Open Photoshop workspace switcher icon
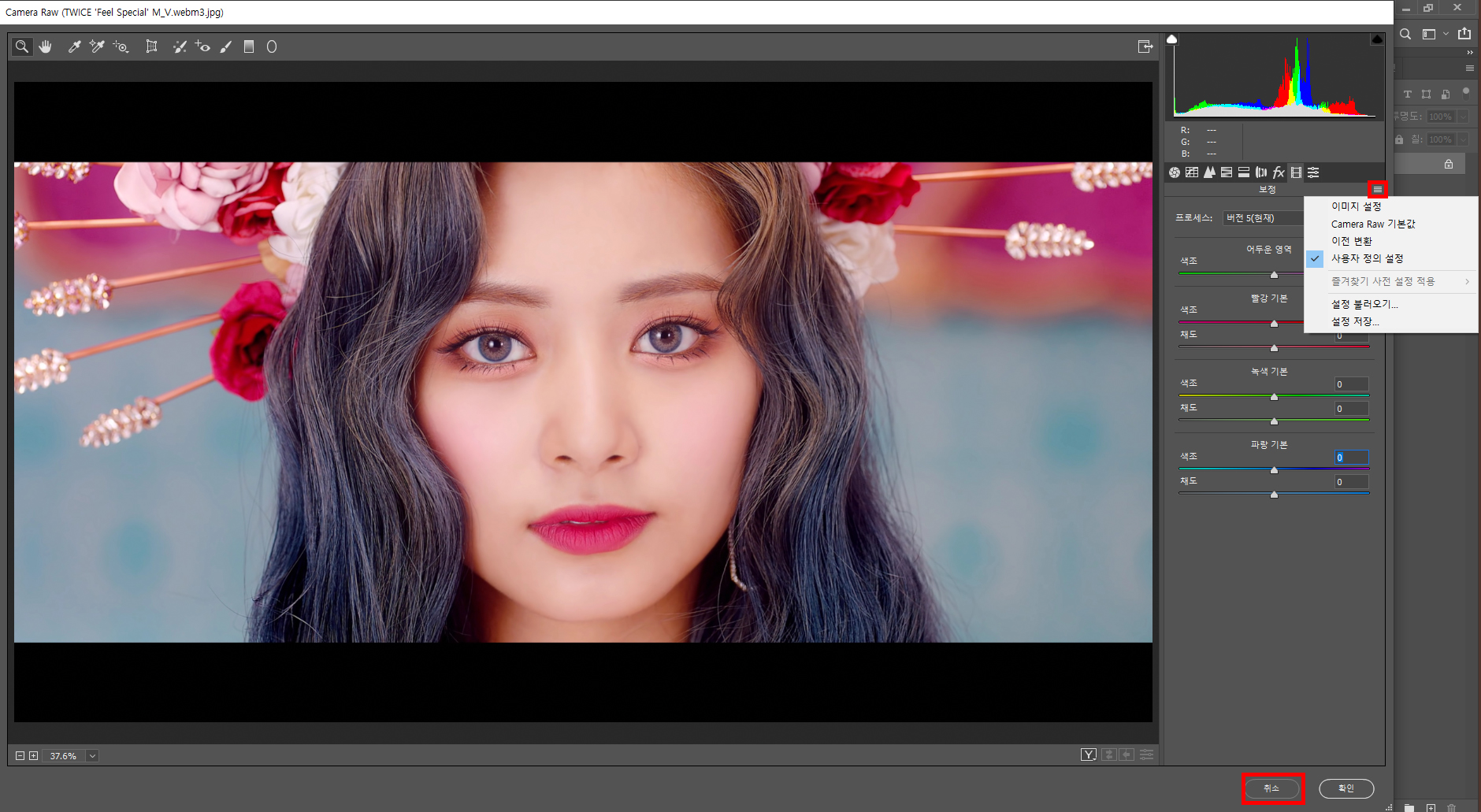The height and width of the screenshot is (812, 1481). [x=1429, y=34]
